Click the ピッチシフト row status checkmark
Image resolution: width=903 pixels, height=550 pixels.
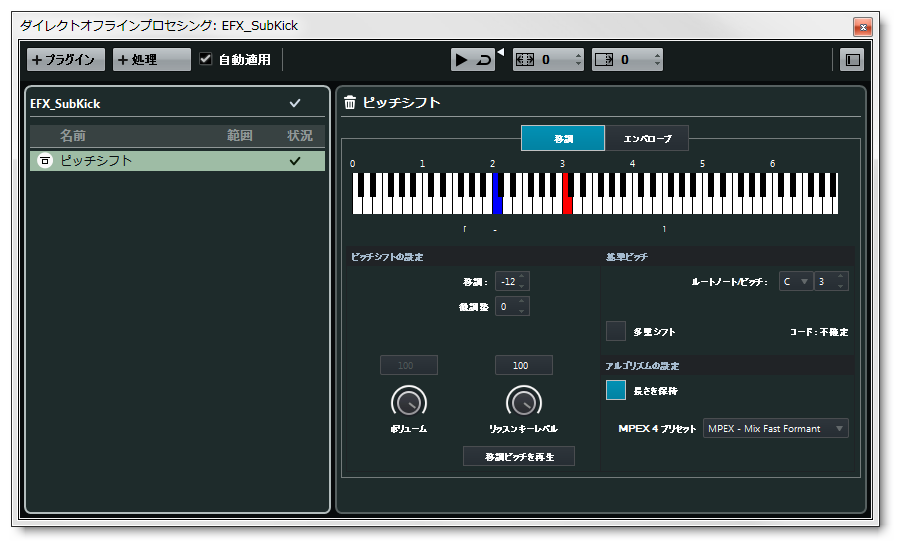tap(295, 161)
